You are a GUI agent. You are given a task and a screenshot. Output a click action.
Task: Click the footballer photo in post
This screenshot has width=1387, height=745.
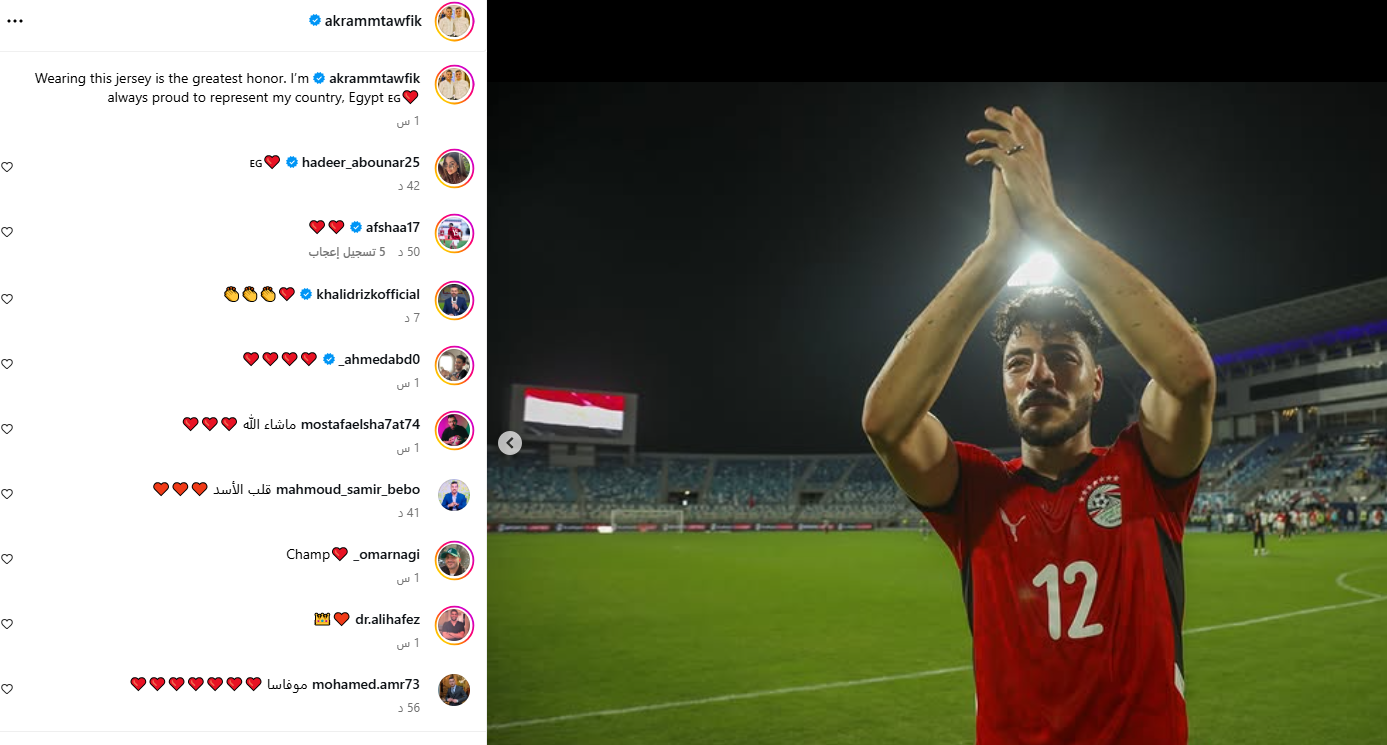point(937,413)
